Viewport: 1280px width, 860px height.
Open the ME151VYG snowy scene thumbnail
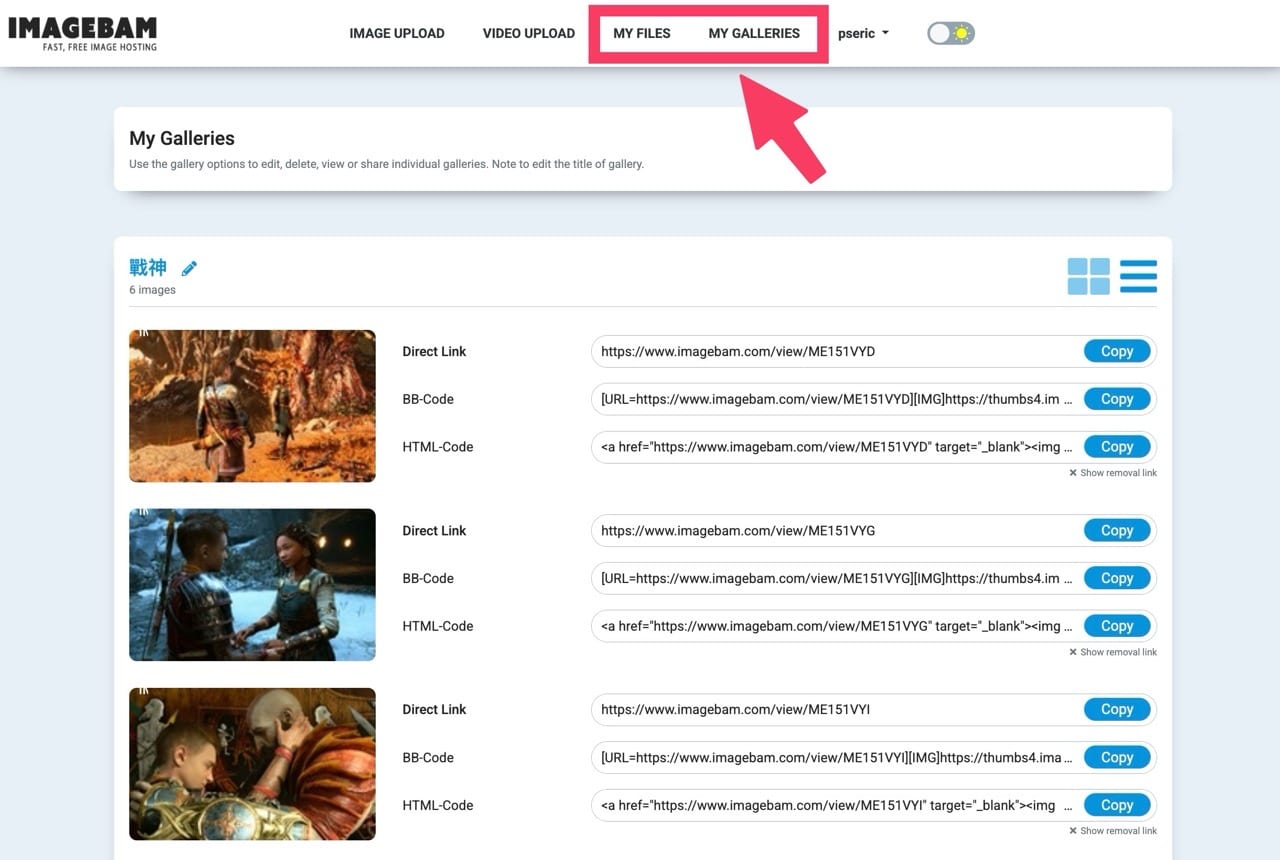(x=252, y=585)
